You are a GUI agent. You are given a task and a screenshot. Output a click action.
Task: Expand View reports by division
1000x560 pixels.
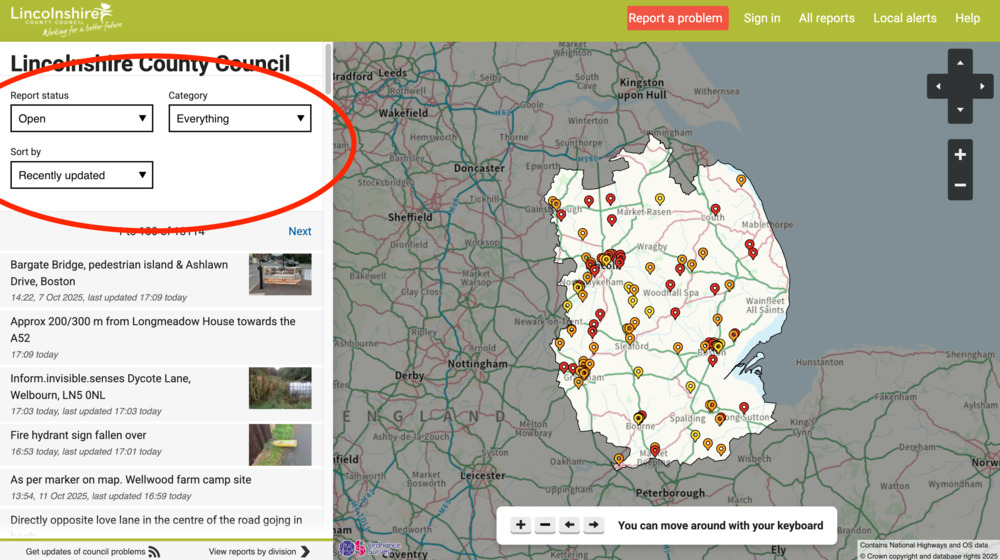(x=260, y=551)
